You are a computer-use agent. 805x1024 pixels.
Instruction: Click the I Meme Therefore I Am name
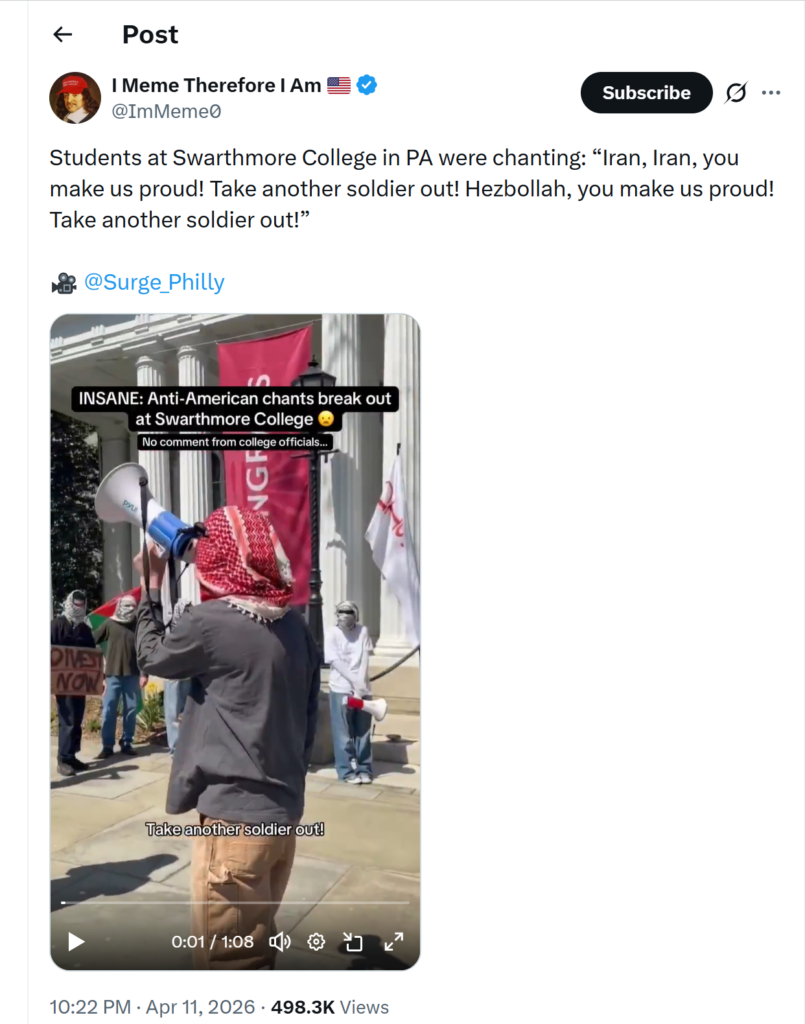point(216,86)
